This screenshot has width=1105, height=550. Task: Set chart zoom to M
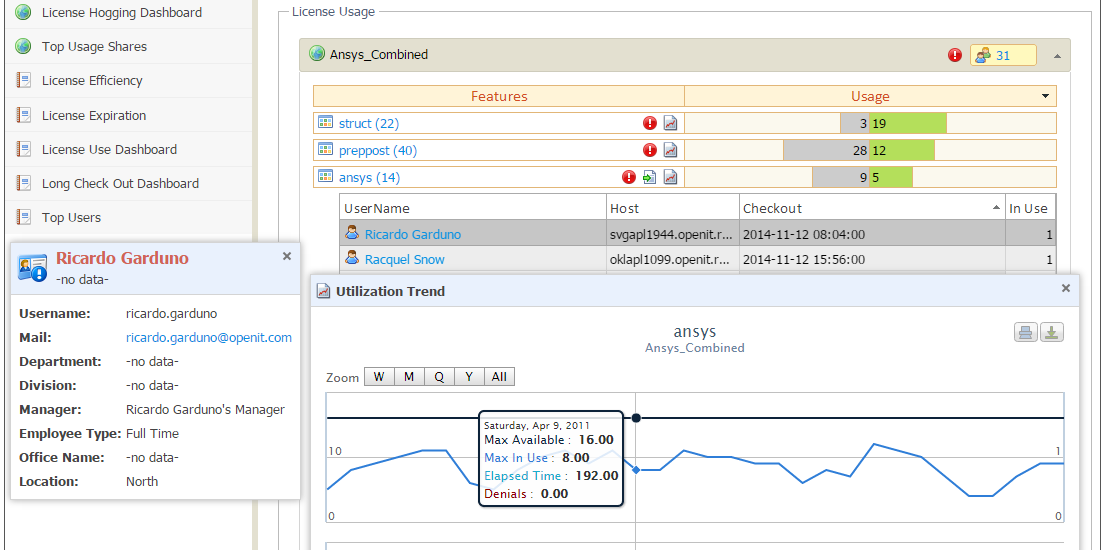point(409,377)
